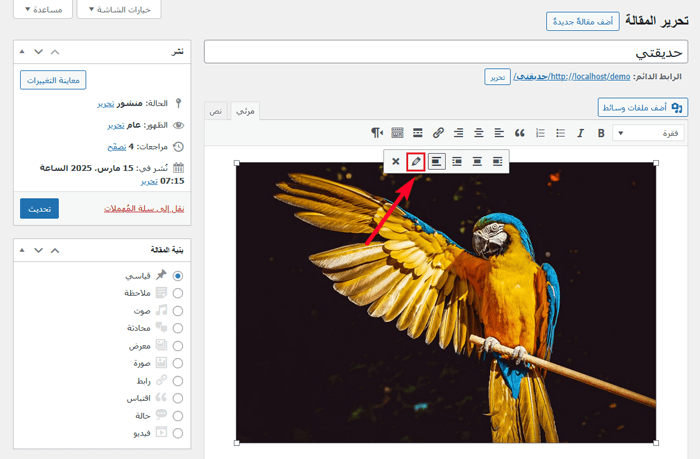Toggle italic formatting in the editor toolbar
Screen dimensions: 700x459
(x=580, y=133)
